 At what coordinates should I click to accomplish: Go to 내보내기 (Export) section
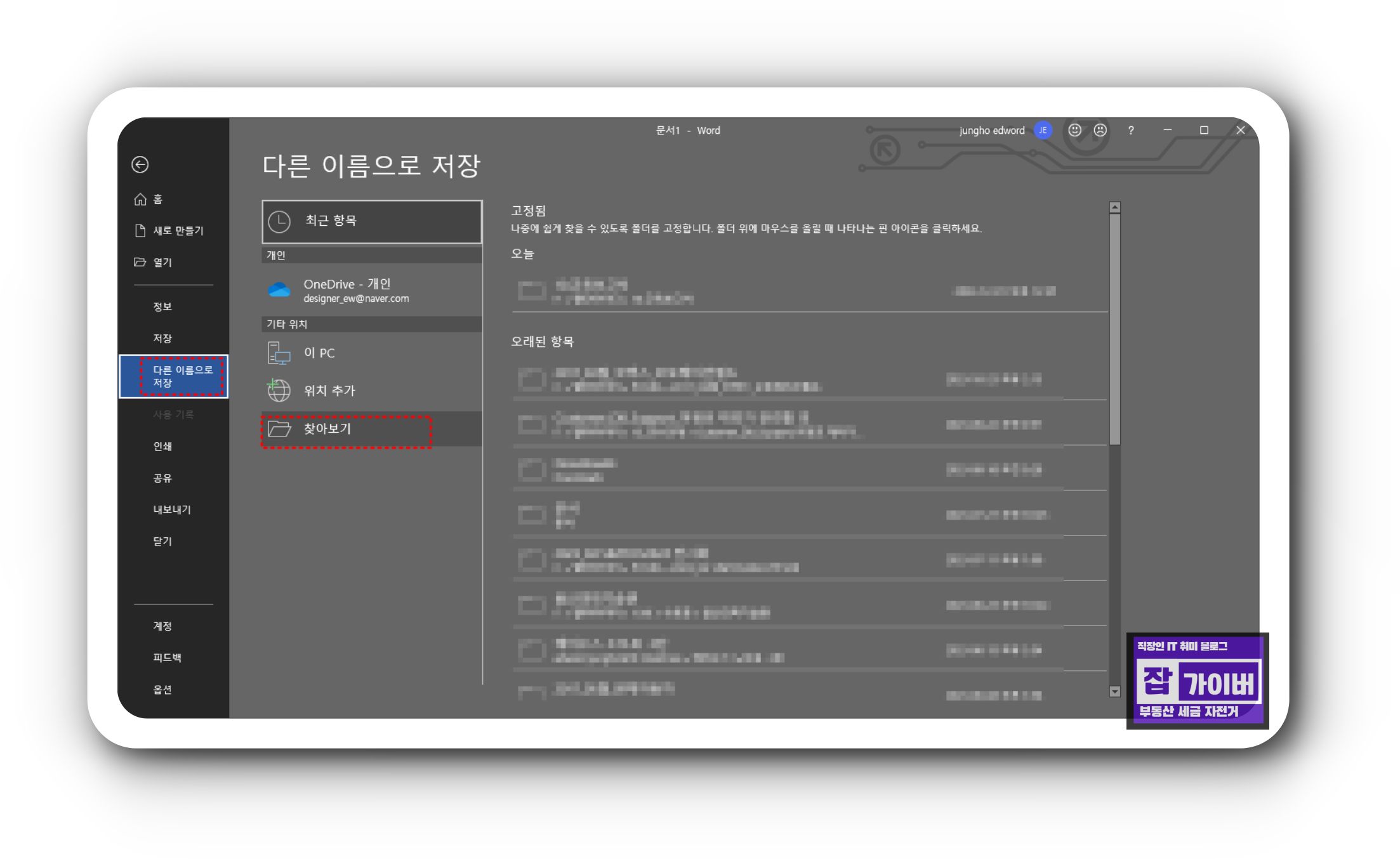coord(171,509)
